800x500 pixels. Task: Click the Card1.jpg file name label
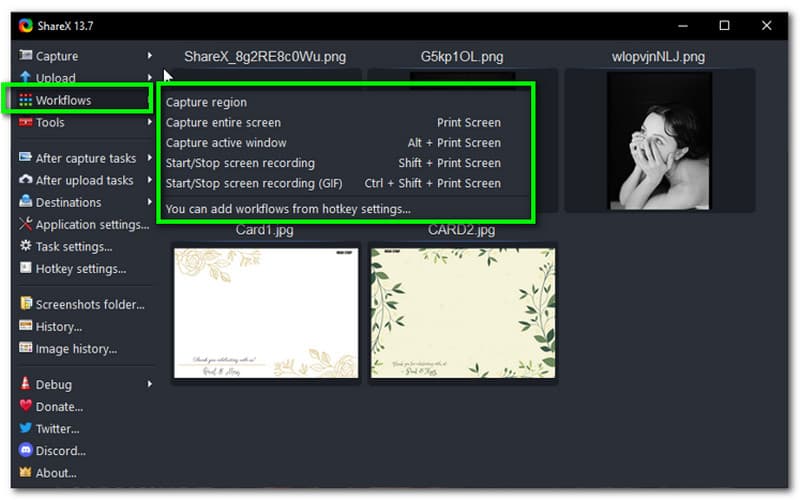tap(264, 230)
